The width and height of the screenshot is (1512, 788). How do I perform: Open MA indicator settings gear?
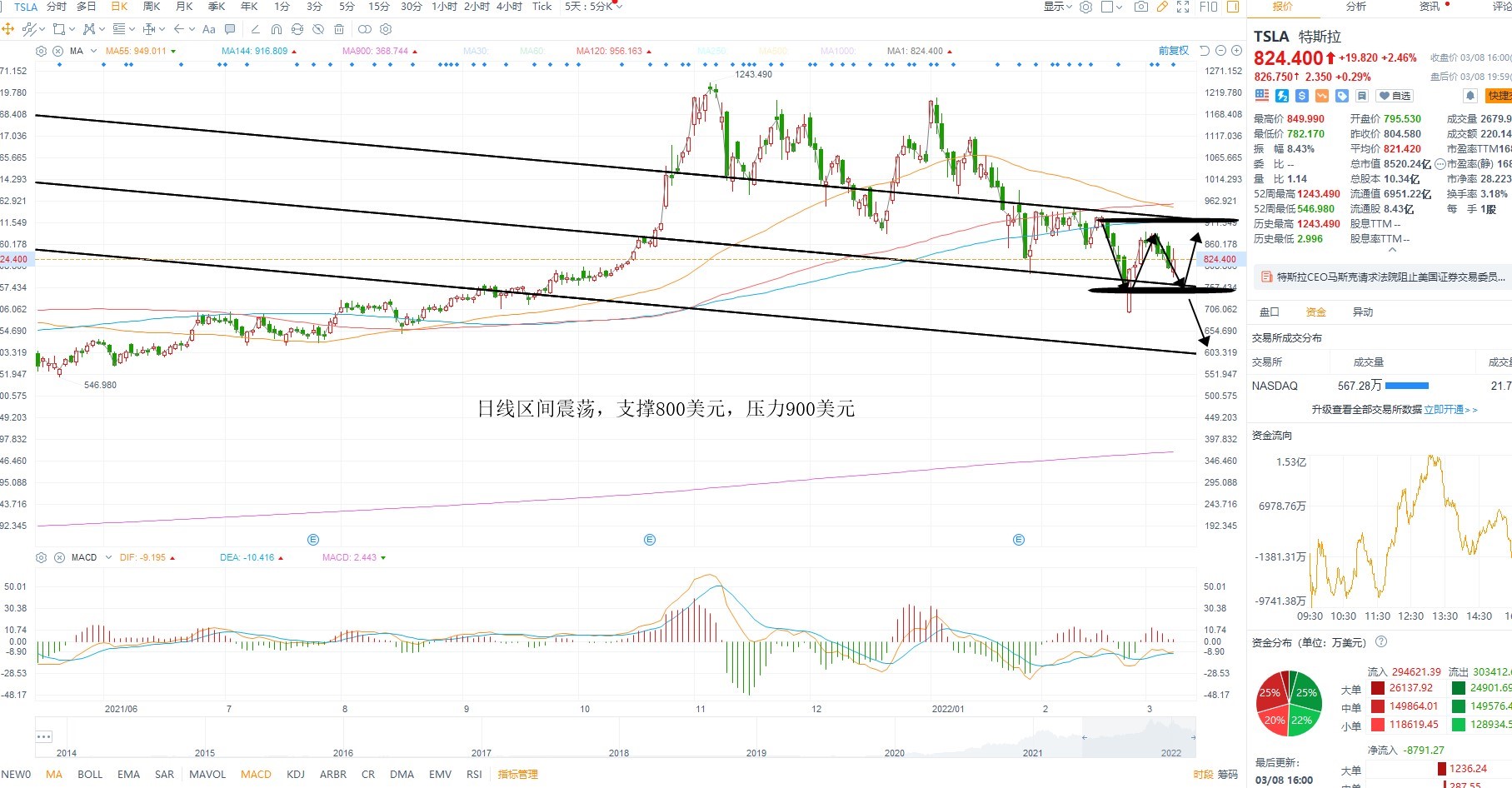pos(41,51)
